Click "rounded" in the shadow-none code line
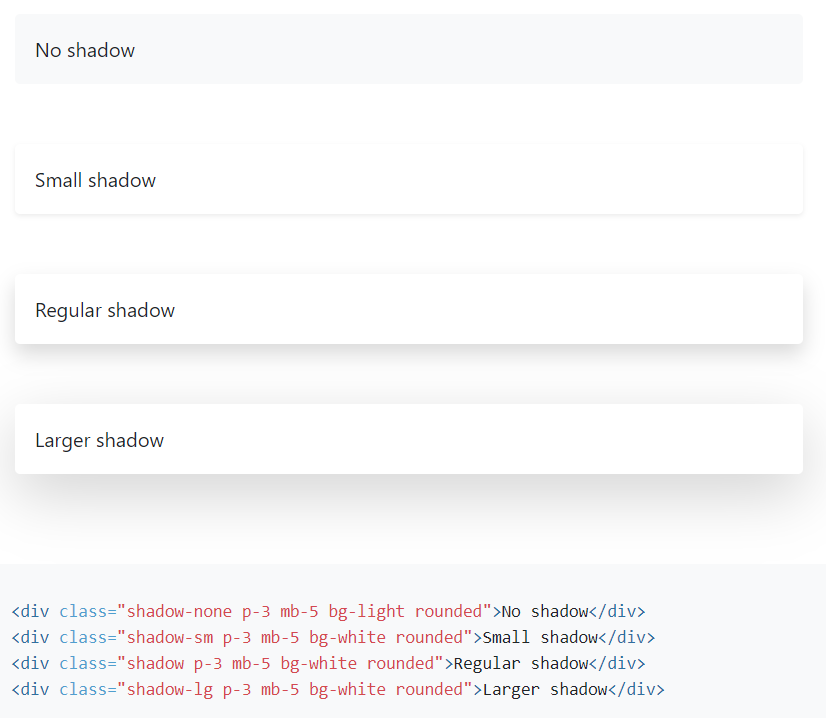 [448, 611]
